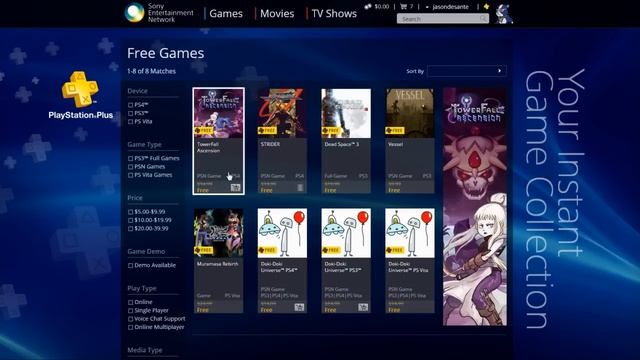Click FREE badge on Doki-Doki Universe PS Vita
This screenshot has height=360, width=640.
click(x=395, y=250)
